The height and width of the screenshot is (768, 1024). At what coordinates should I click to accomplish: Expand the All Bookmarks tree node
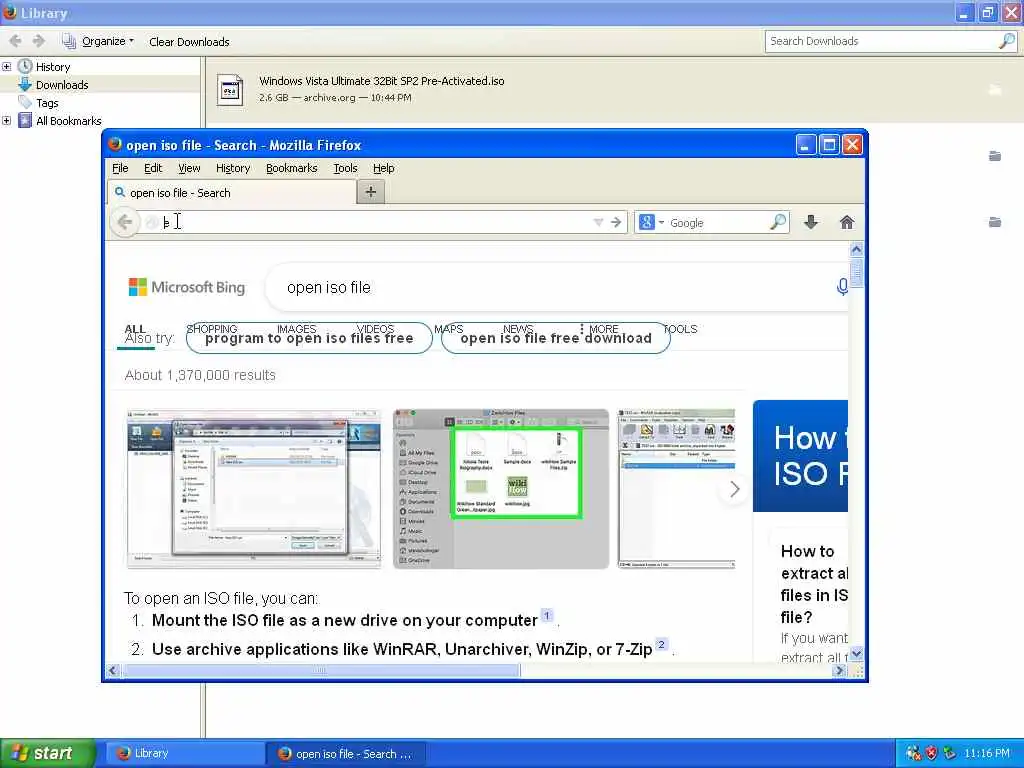coord(7,121)
